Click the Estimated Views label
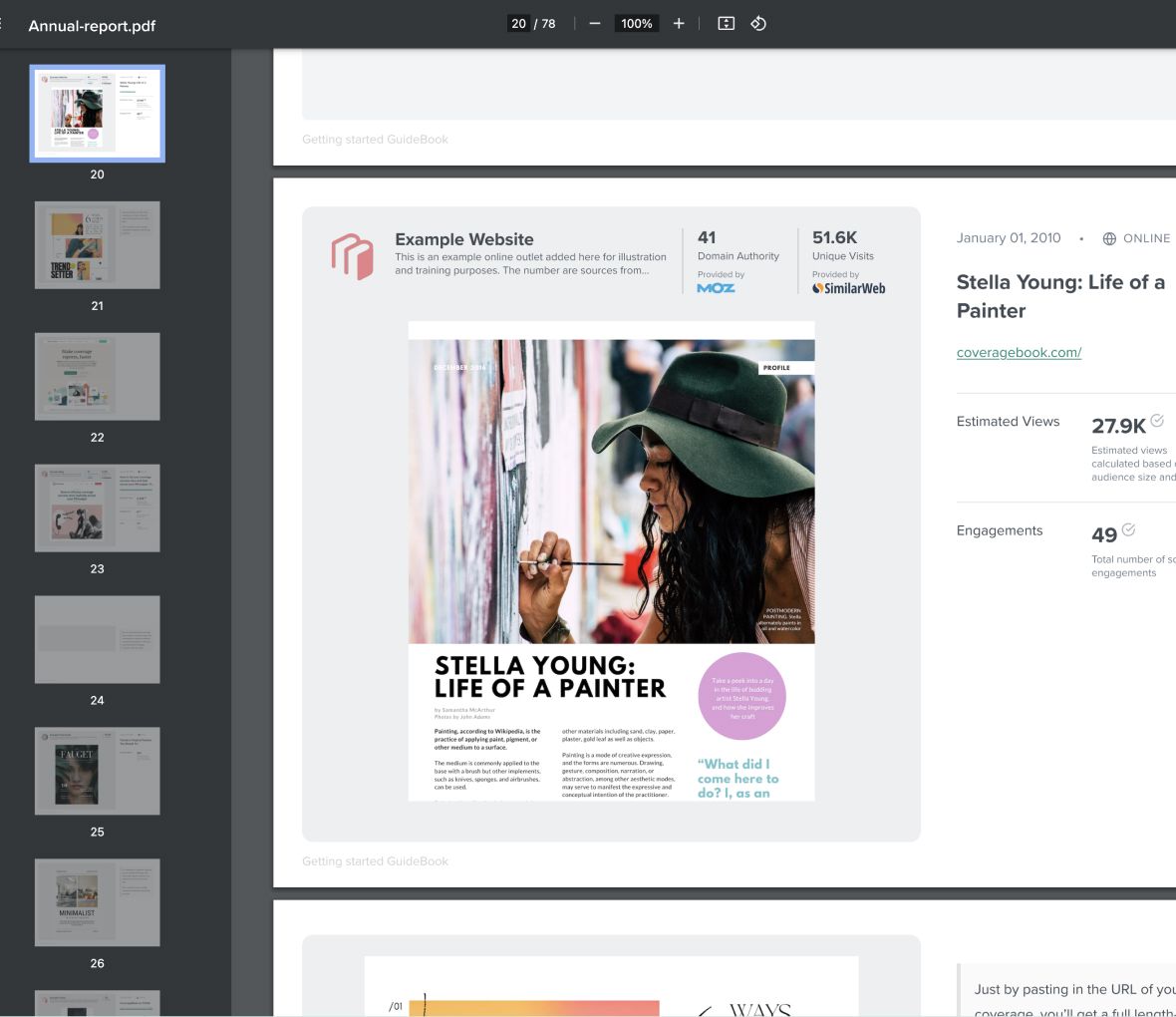 click(1008, 421)
